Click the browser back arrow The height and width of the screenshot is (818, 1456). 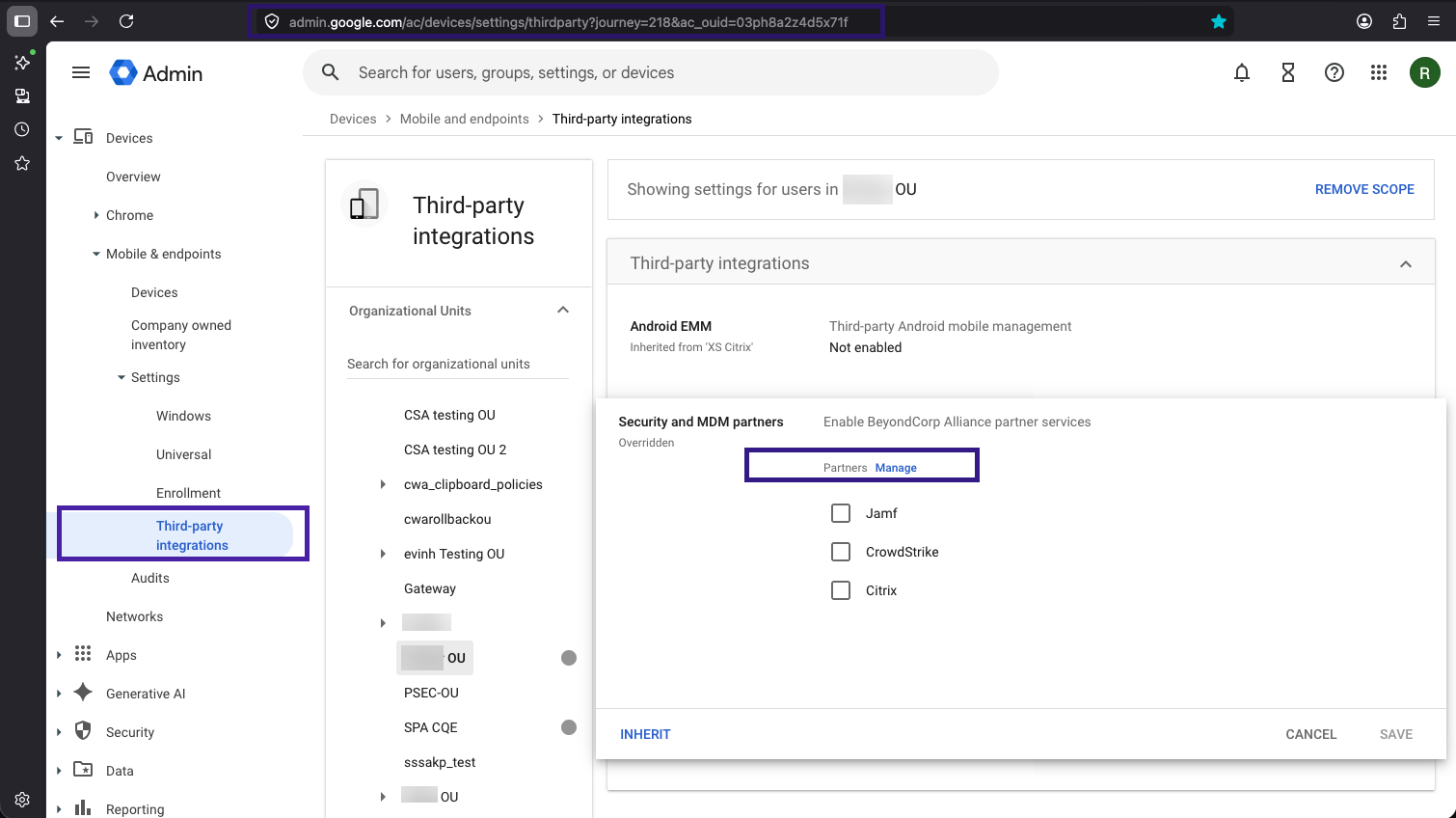57,21
